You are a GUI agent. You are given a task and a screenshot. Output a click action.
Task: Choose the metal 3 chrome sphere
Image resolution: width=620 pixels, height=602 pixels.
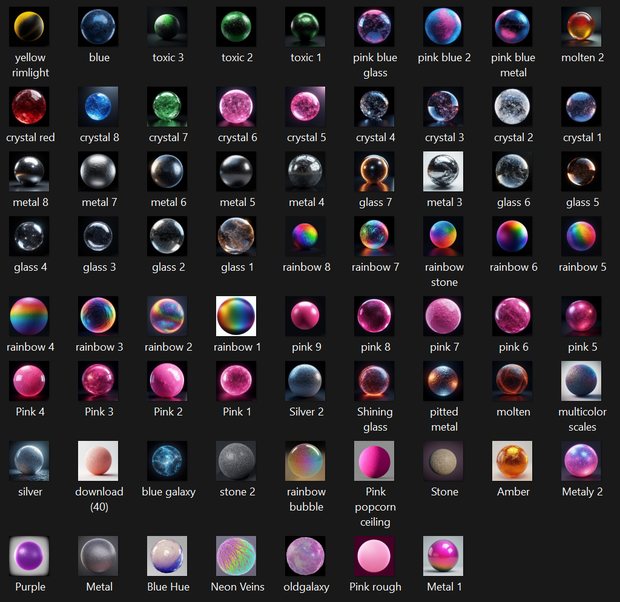tap(443, 171)
